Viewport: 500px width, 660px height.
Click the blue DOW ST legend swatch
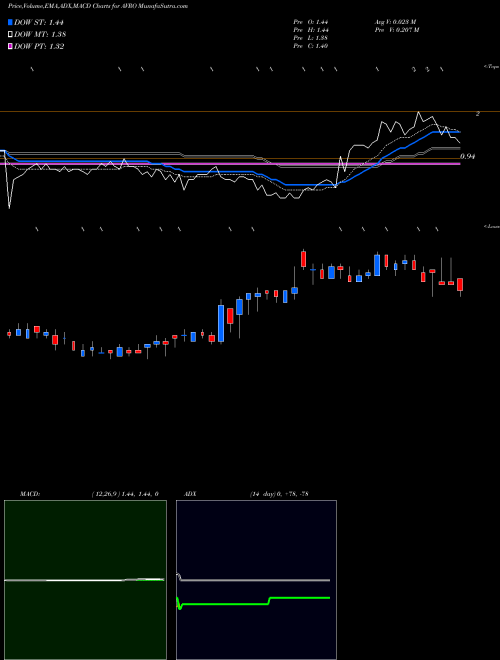tap(10, 22)
